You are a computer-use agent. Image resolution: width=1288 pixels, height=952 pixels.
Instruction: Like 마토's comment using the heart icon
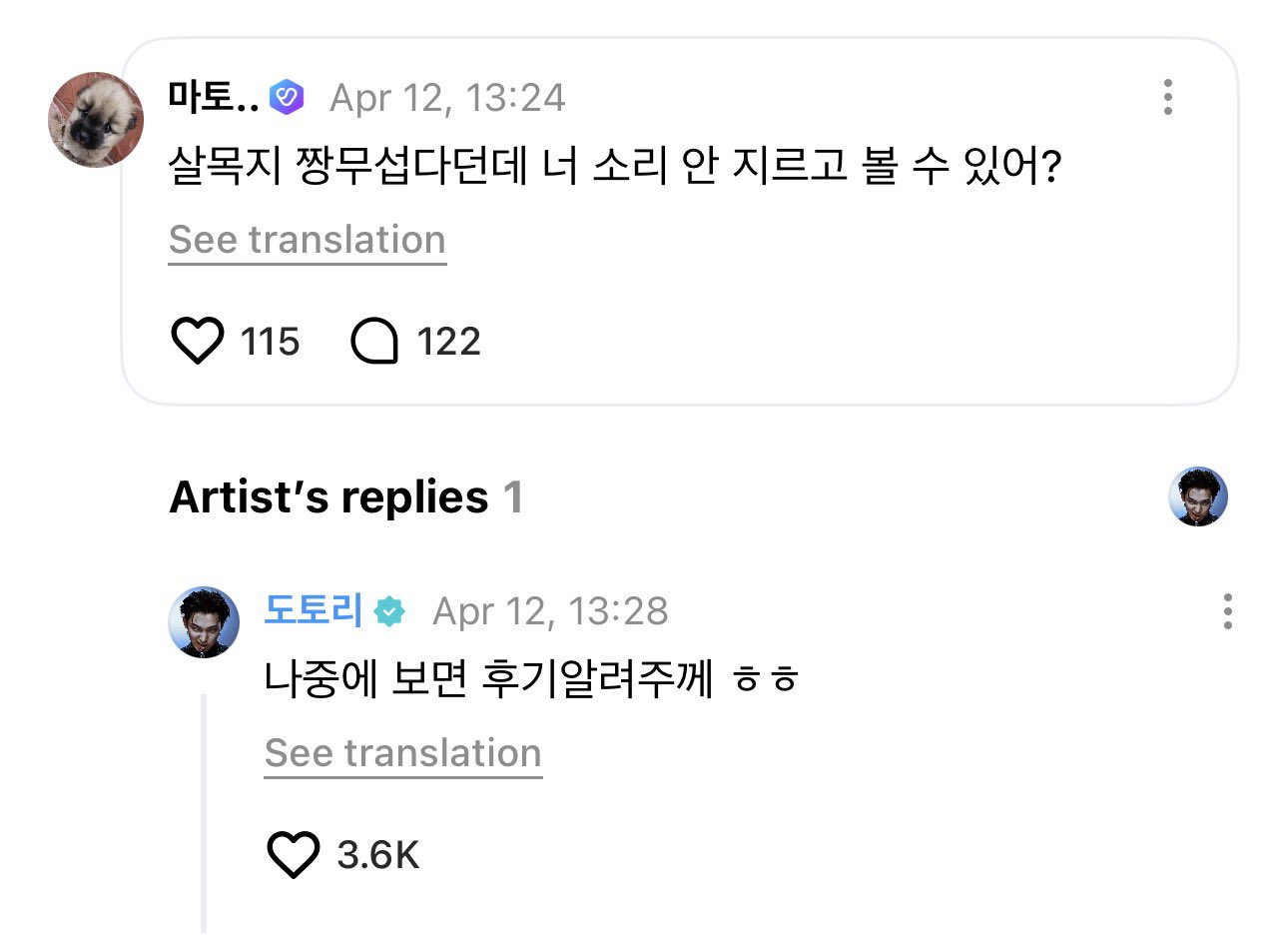pos(199,342)
